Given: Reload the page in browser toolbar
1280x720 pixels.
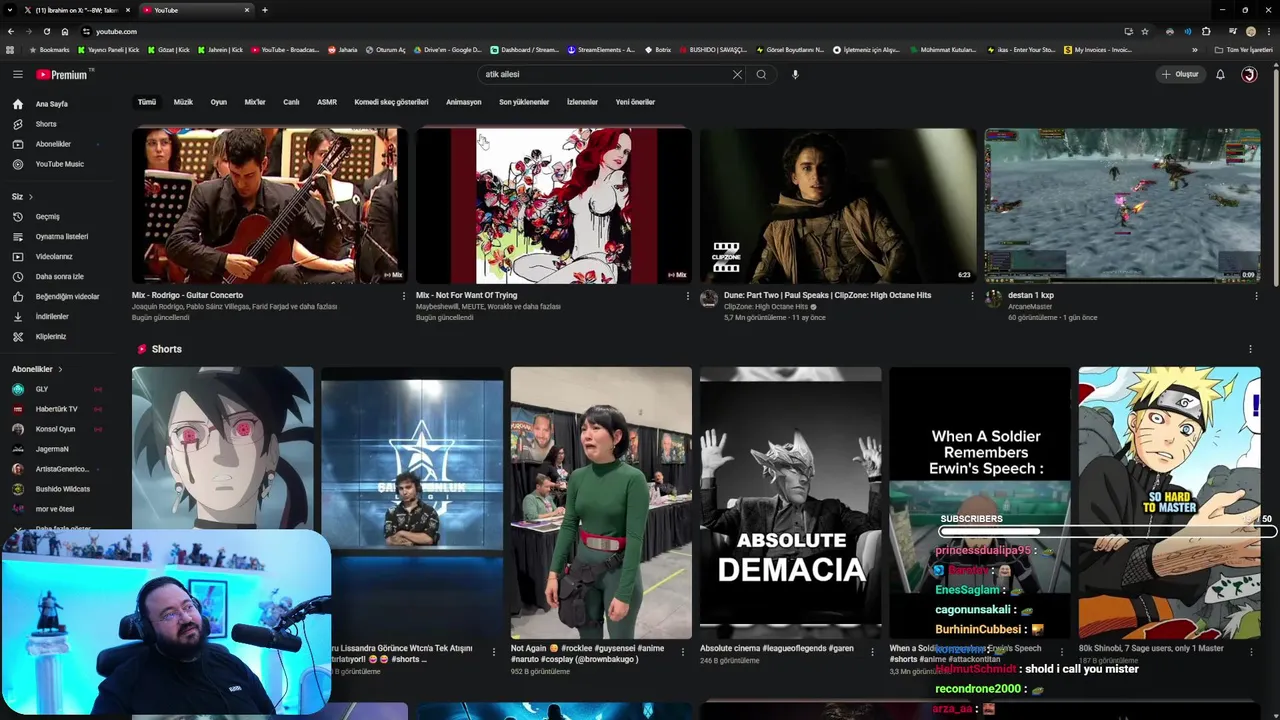Looking at the screenshot, I should (x=48, y=31).
